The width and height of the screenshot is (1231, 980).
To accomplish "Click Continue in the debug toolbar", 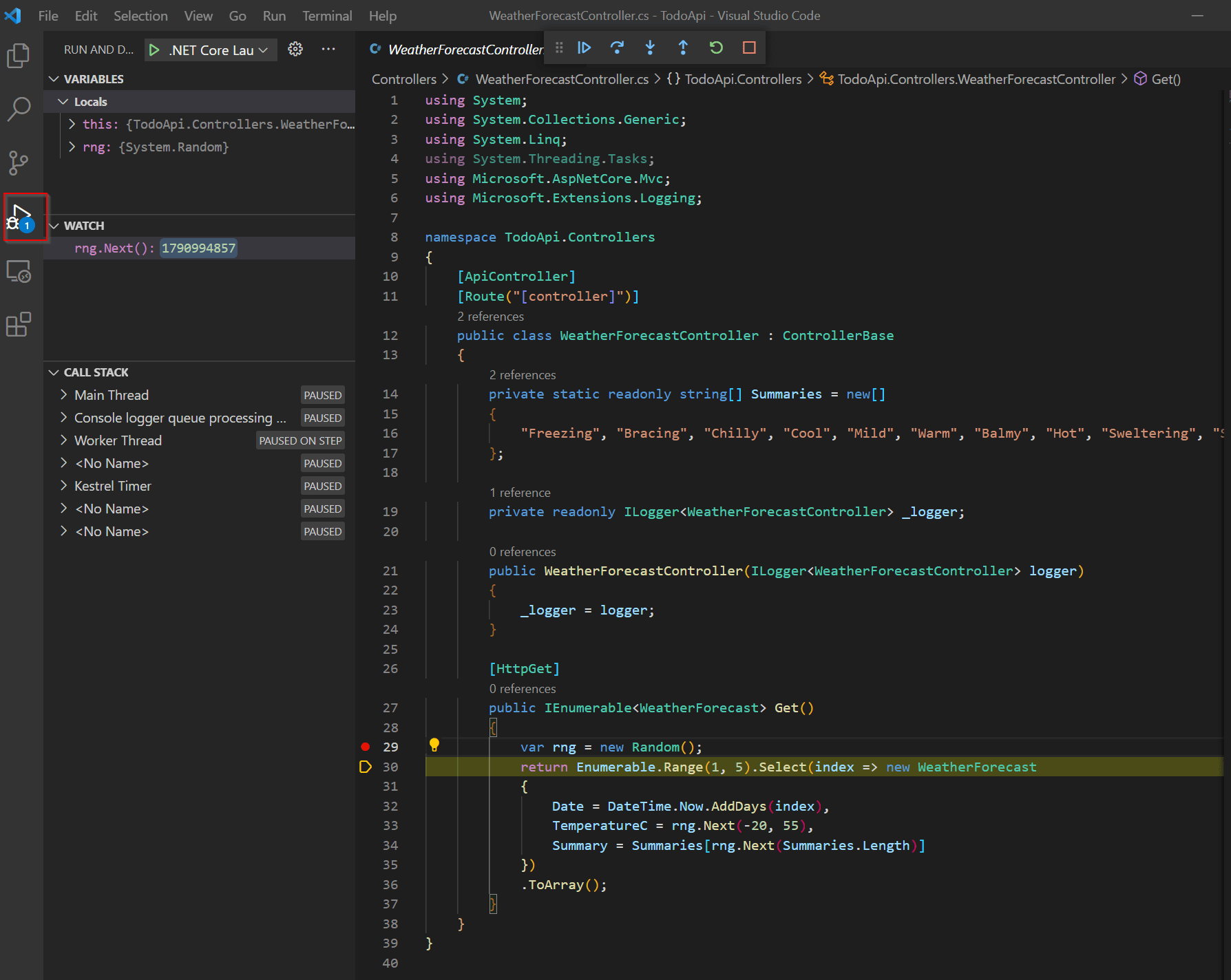I will tap(585, 47).
